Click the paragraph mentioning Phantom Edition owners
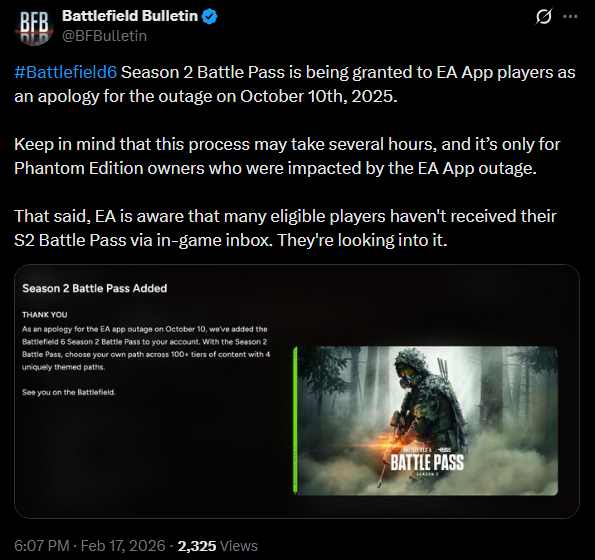This screenshot has height=560, width=595. [287, 156]
